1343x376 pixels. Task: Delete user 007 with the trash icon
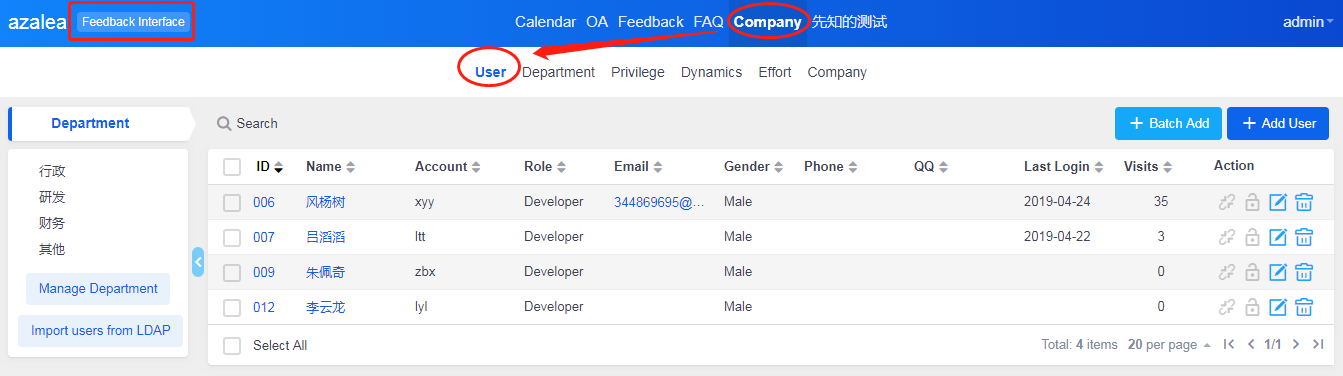click(1304, 237)
